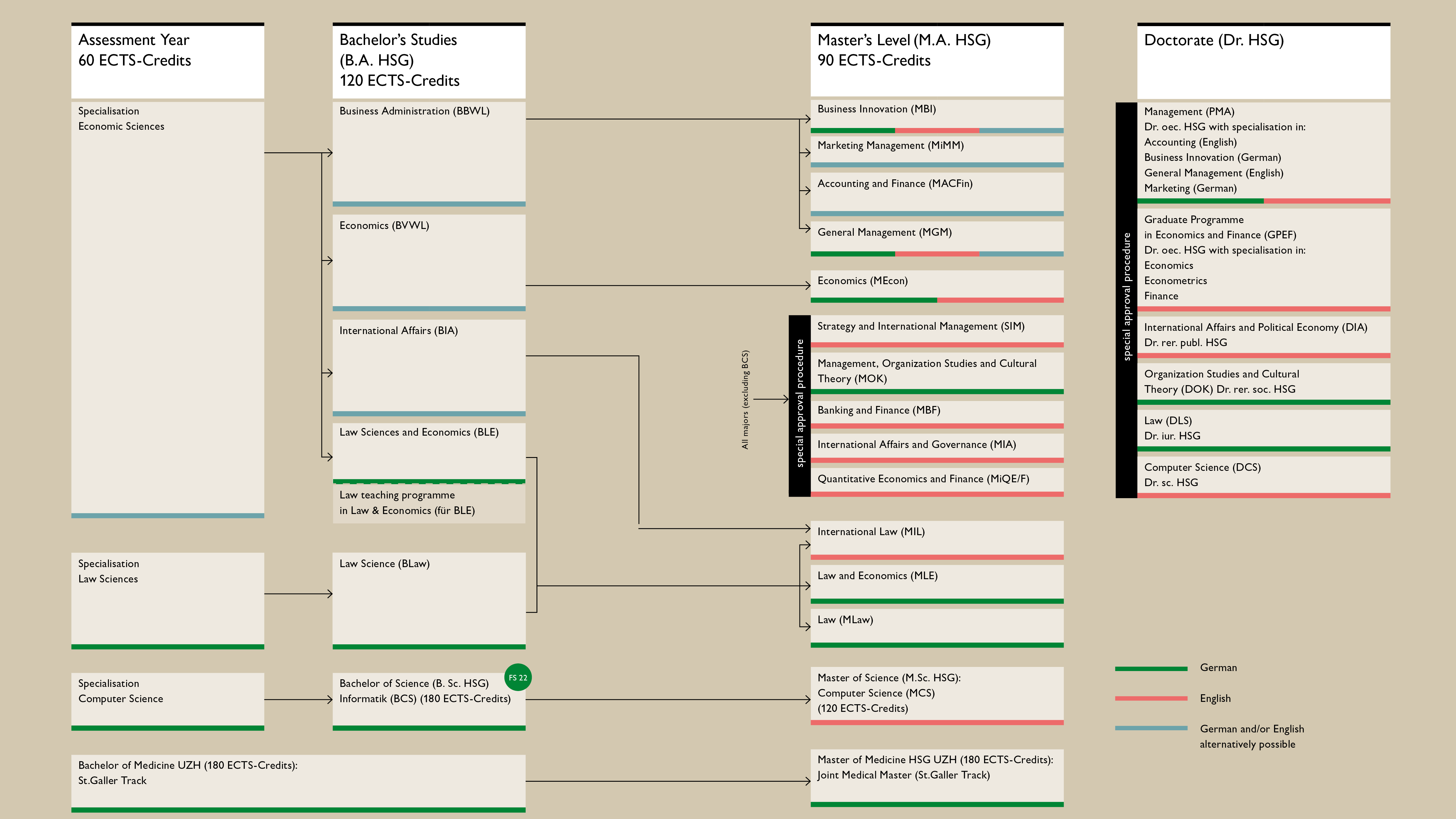Click the Master's Level special approval procedure bar

pos(799,406)
